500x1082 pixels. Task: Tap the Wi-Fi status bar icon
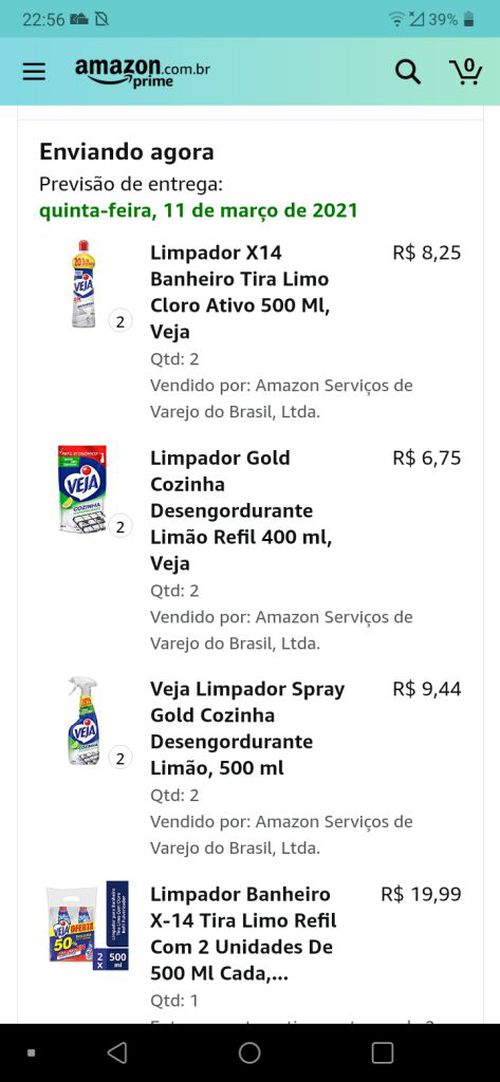click(x=397, y=19)
